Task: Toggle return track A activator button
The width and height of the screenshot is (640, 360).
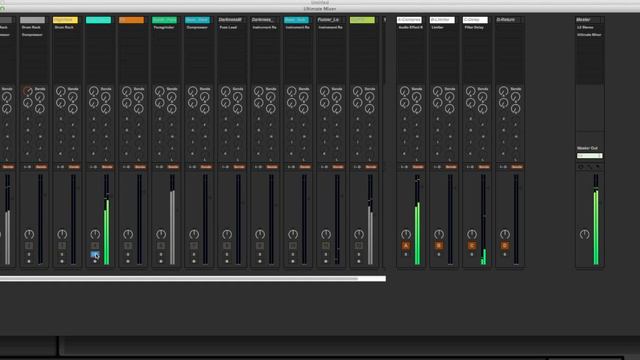Action: point(406,246)
